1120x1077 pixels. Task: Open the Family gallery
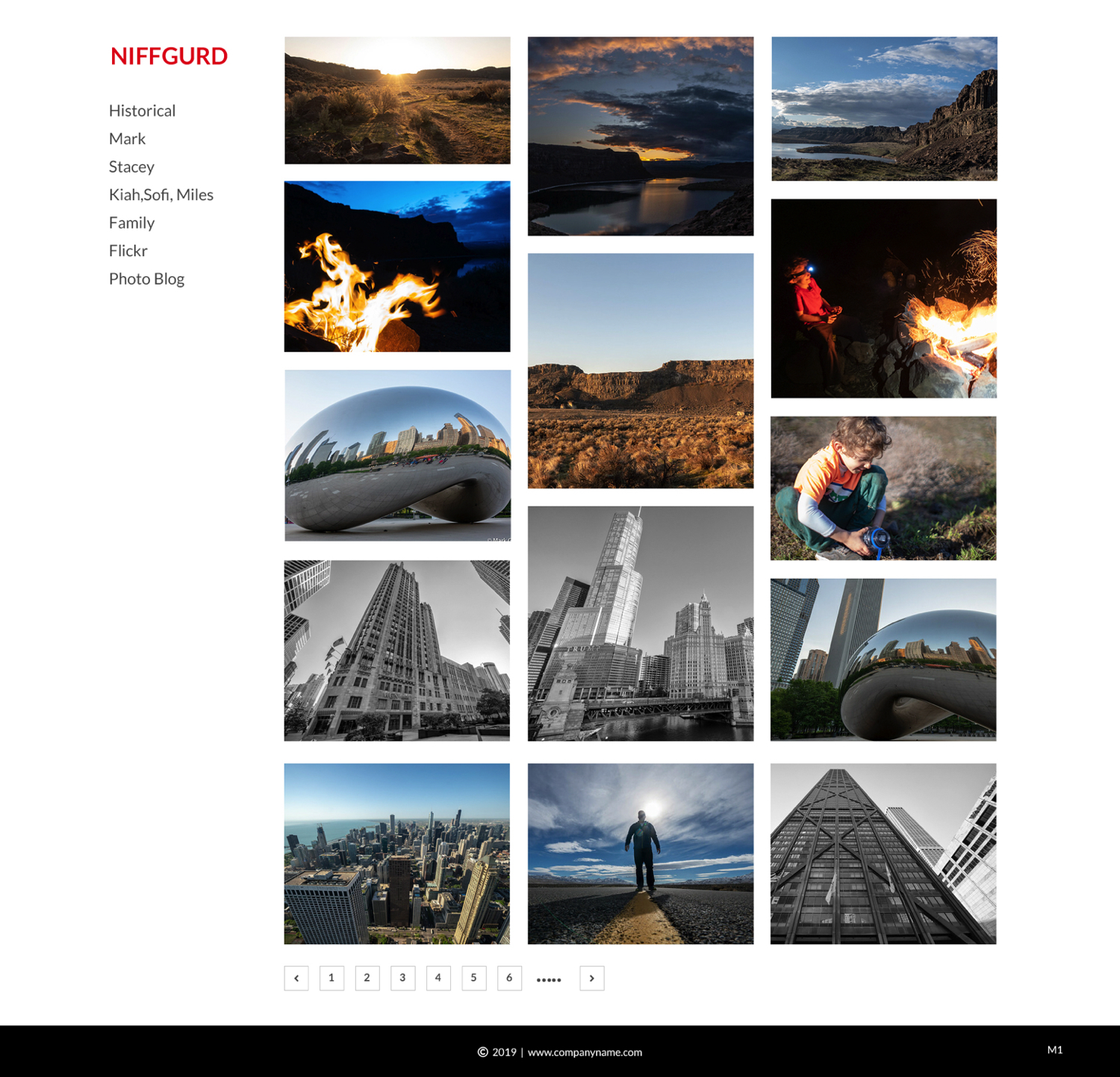coord(131,222)
